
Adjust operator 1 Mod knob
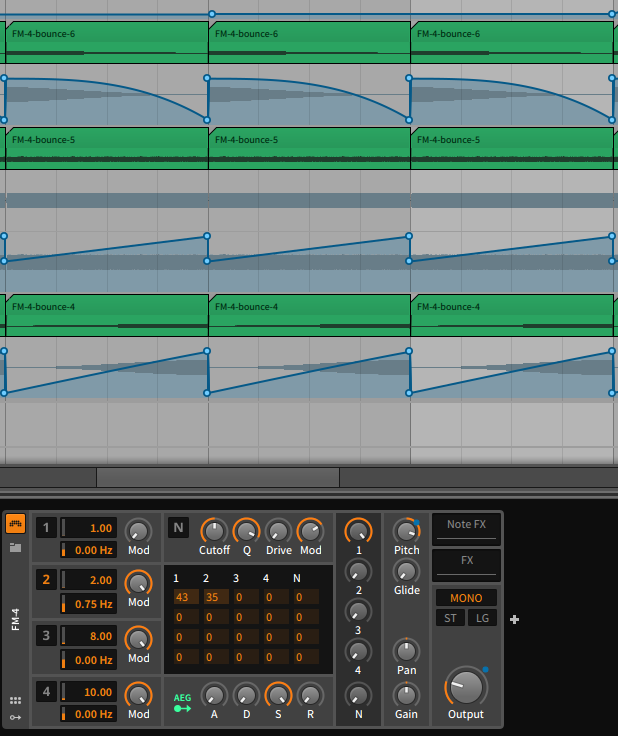pos(138,532)
